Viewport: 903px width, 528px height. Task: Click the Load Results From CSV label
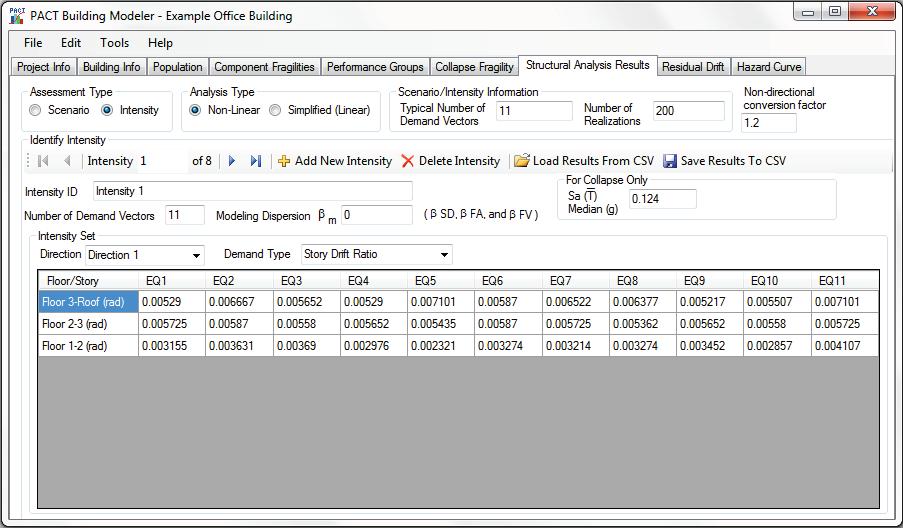tap(593, 161)
